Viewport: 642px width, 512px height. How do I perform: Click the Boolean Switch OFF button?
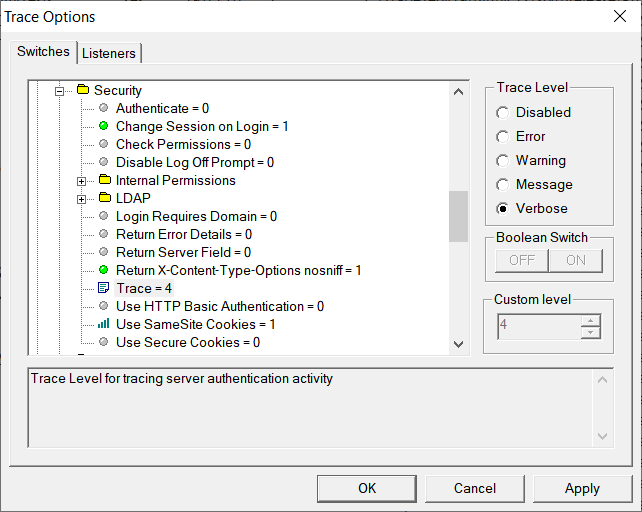pos(522,261)
